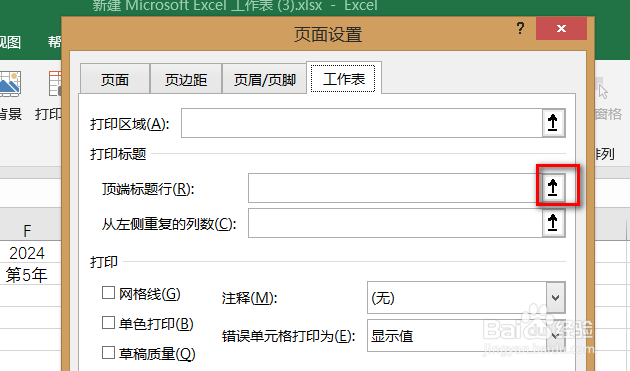Open the 错误单元格打印为 dropdown showing 显示值
This screenshot has height=371, width=630.
click(555, 336)
